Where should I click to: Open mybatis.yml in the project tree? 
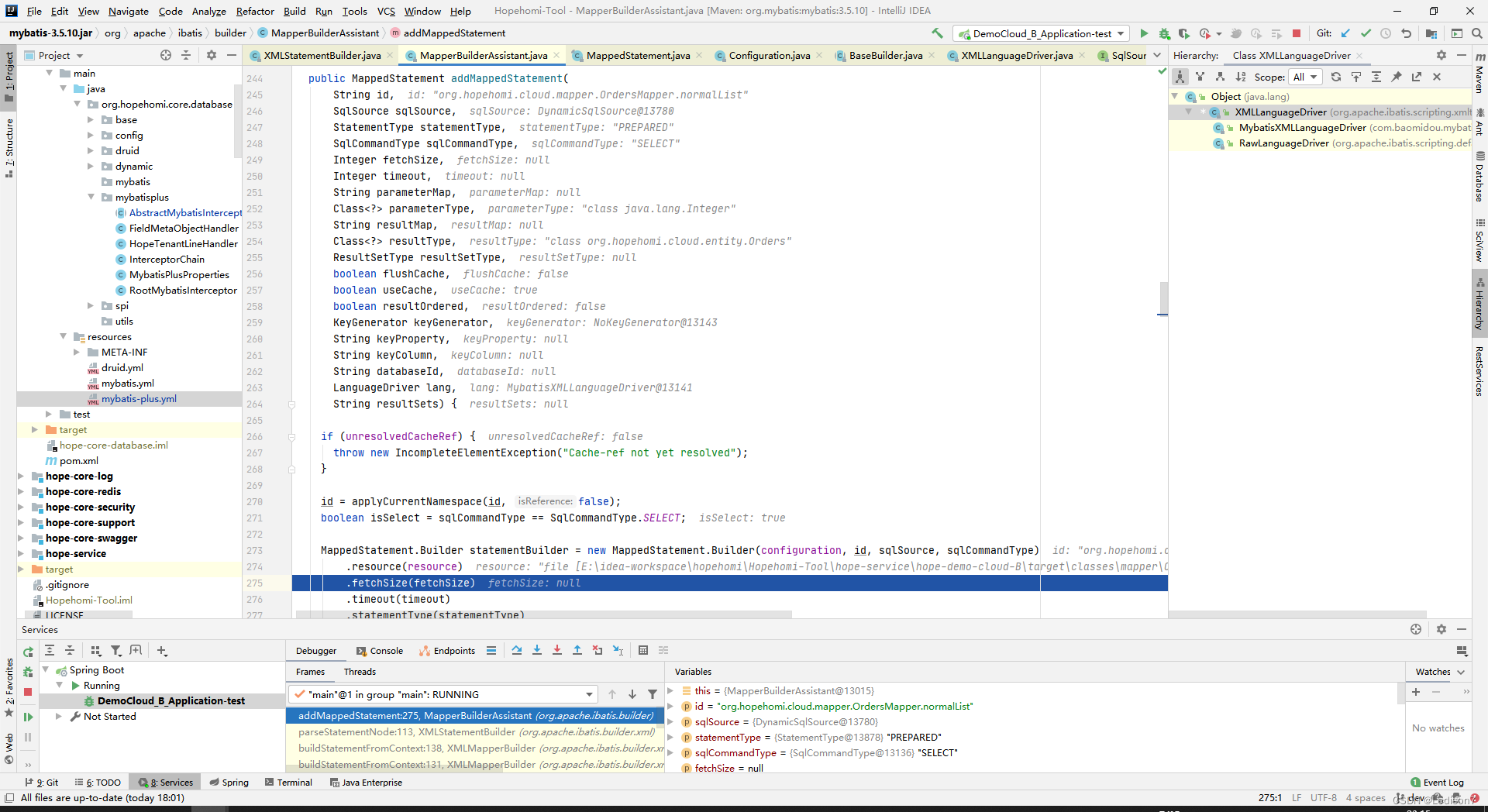128,383
